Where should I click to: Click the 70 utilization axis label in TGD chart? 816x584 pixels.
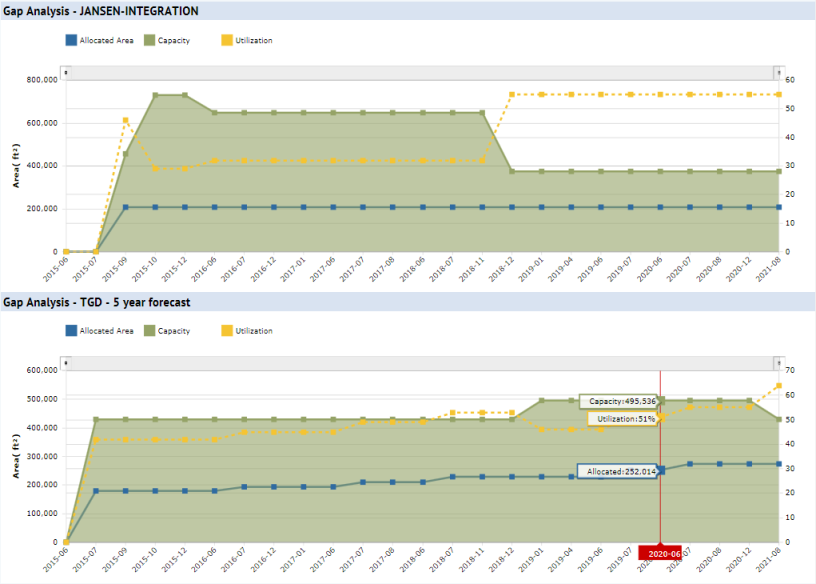click(790, 370)
